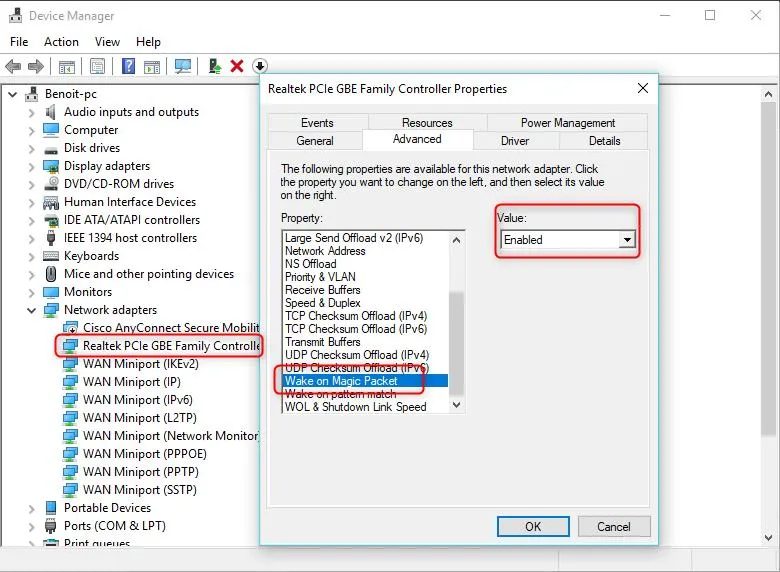
Task: Click the blue Help question-mark icon
Action: point(128,66)
